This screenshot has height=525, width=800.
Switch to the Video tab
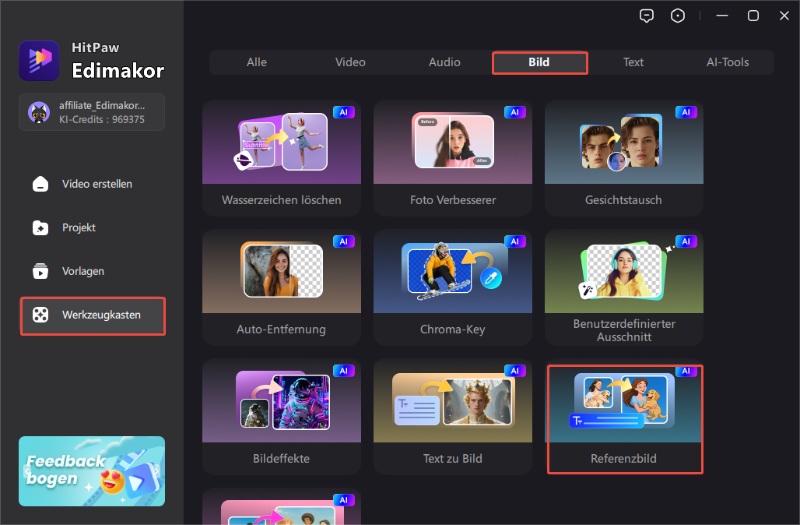point(350,62)
